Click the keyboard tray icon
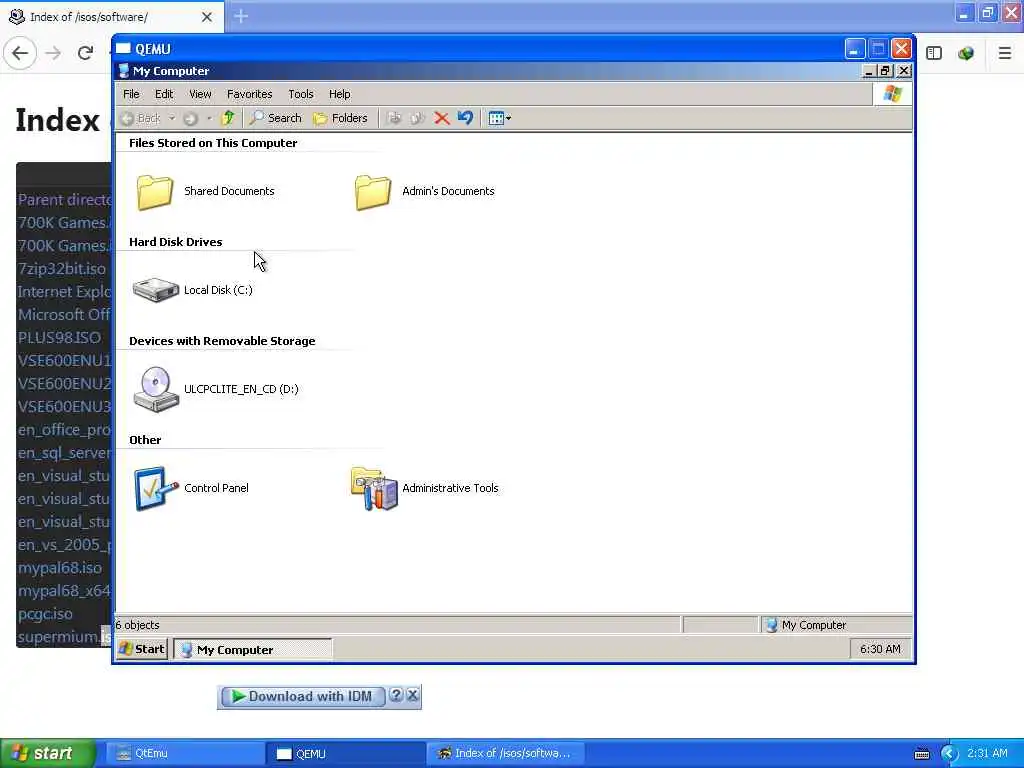This screenshot has height=768, width=1024. [x=921, y=754]
